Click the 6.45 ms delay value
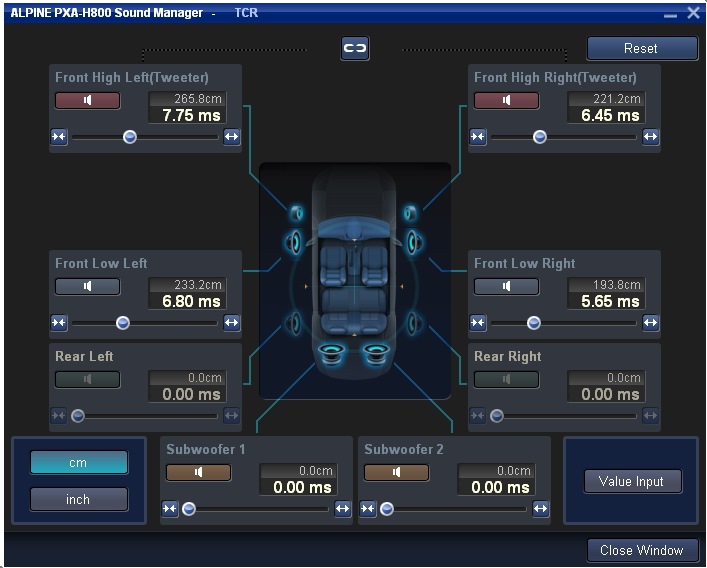 (611, 115)
